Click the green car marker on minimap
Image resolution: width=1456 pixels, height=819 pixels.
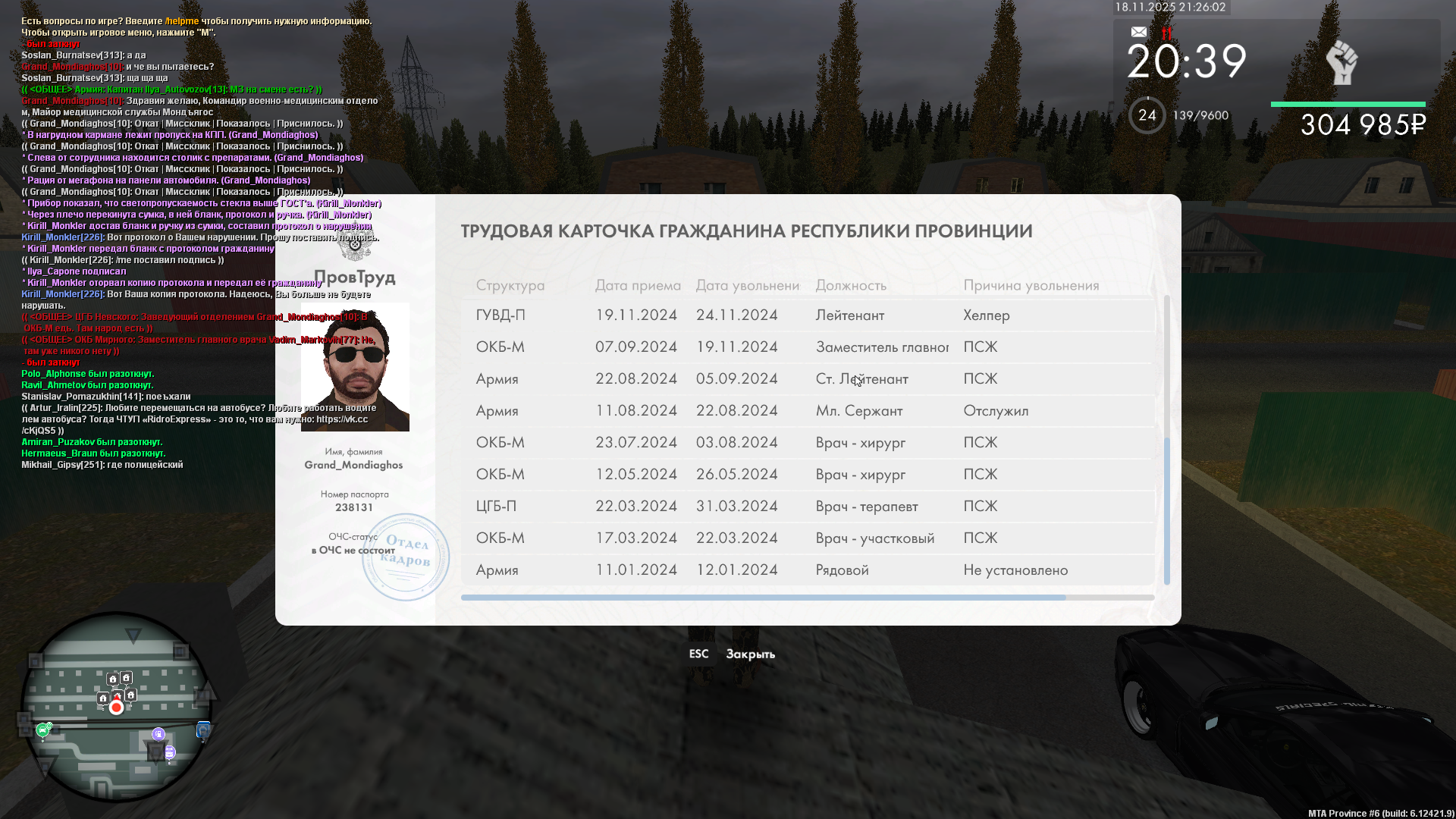[x=42, y=730]
